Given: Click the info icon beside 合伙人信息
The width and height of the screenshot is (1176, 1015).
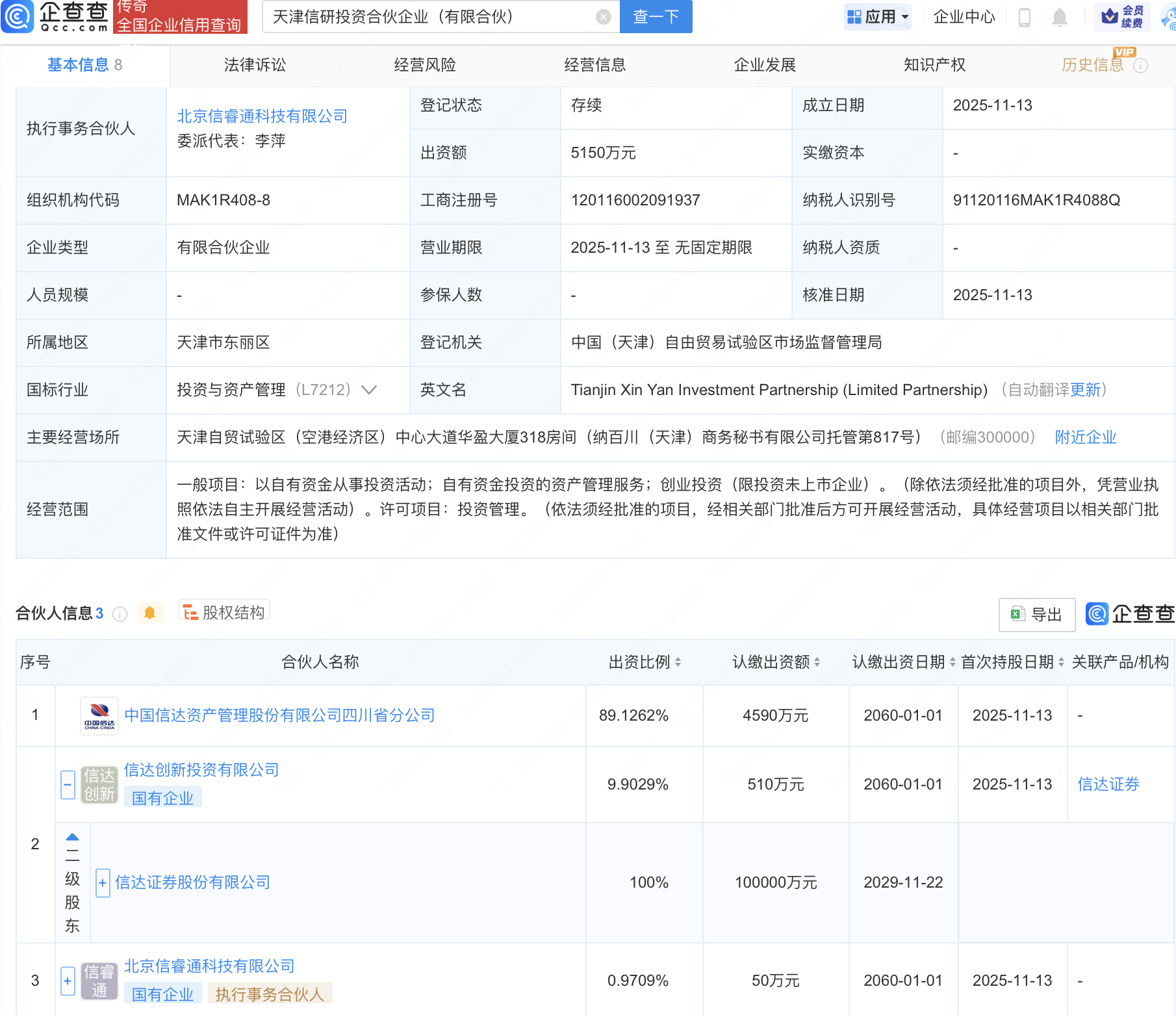Looking at the screenshot, I should pos(120,614).
